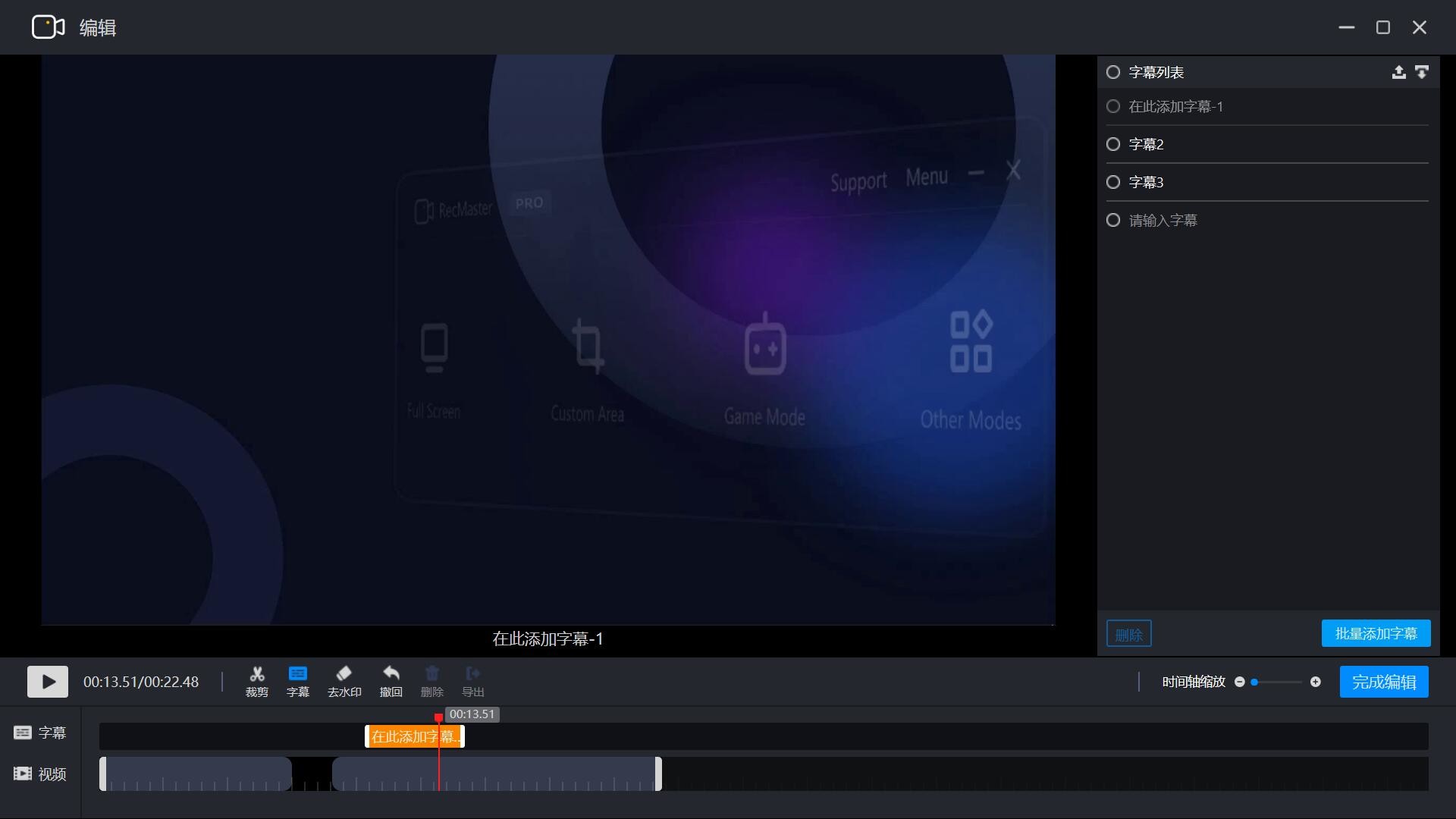Click the 完成编辑 finish editing button
The image size is (1456, 819).
click(x=1384, y=682)
